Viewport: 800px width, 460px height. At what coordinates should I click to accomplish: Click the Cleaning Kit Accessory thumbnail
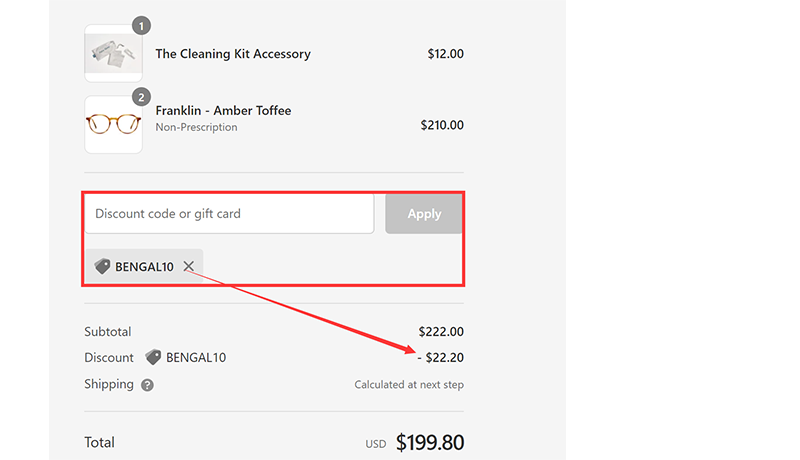point(113,53)
